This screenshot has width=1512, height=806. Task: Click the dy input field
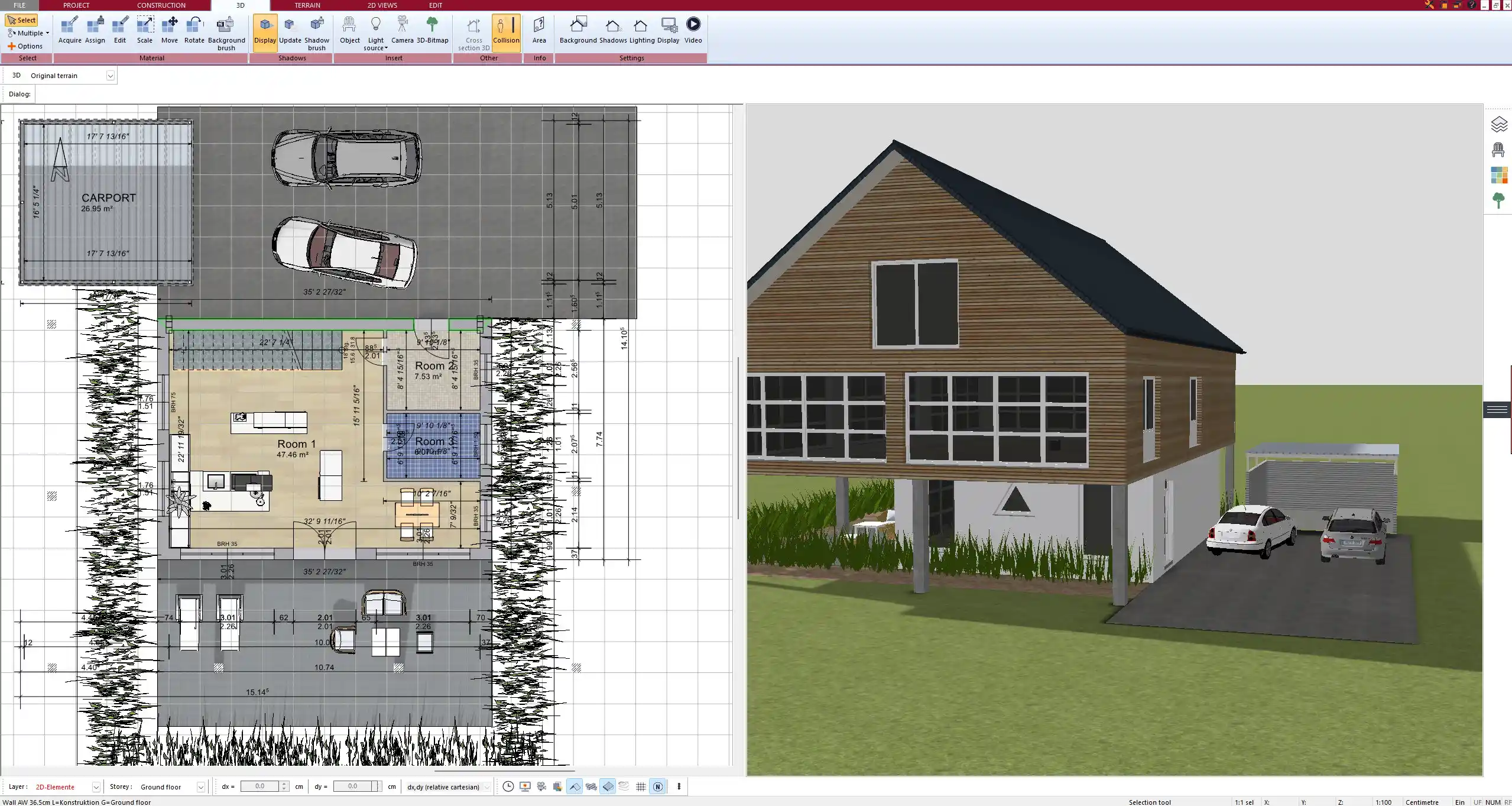click(353, 786)
